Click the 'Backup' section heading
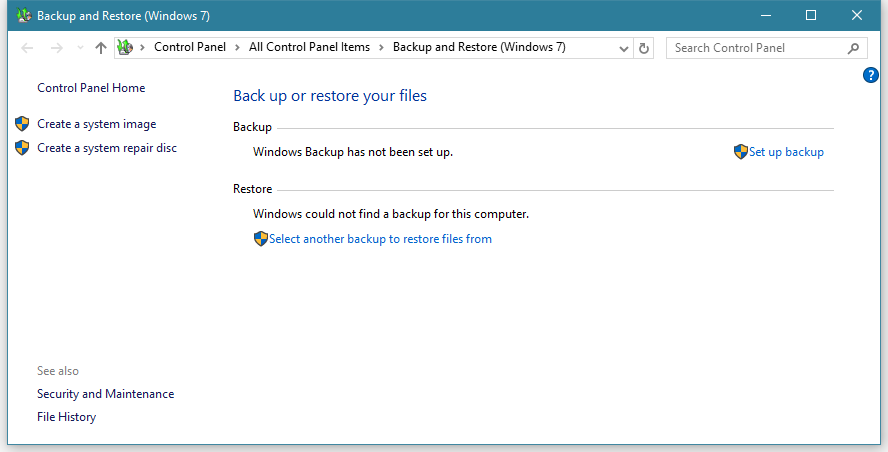This screenshot has width=888, height=452. tap(253, 127)
